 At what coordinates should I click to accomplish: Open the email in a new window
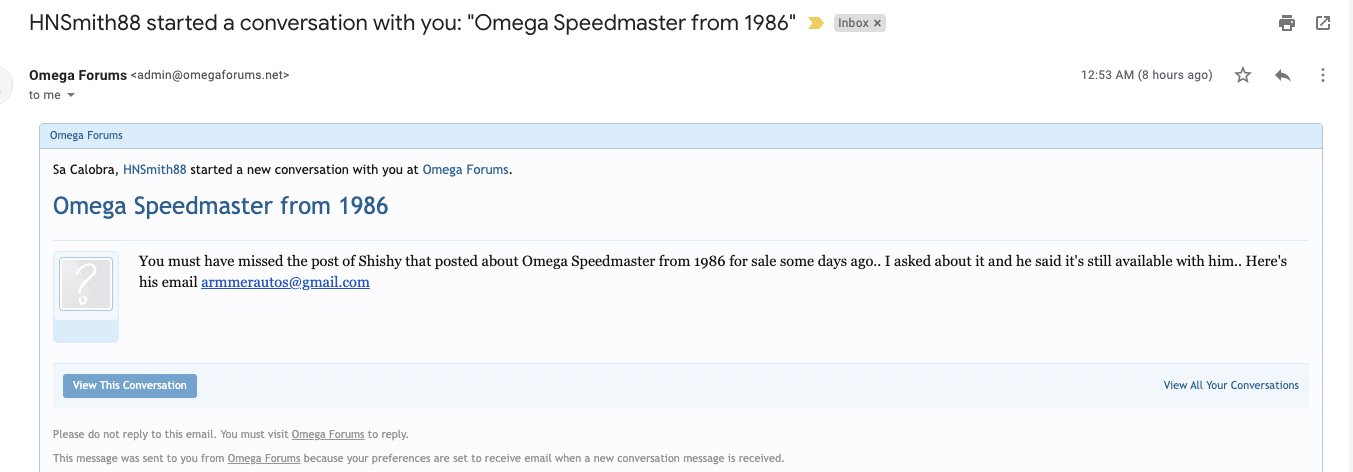click(x=1323, y=23)
